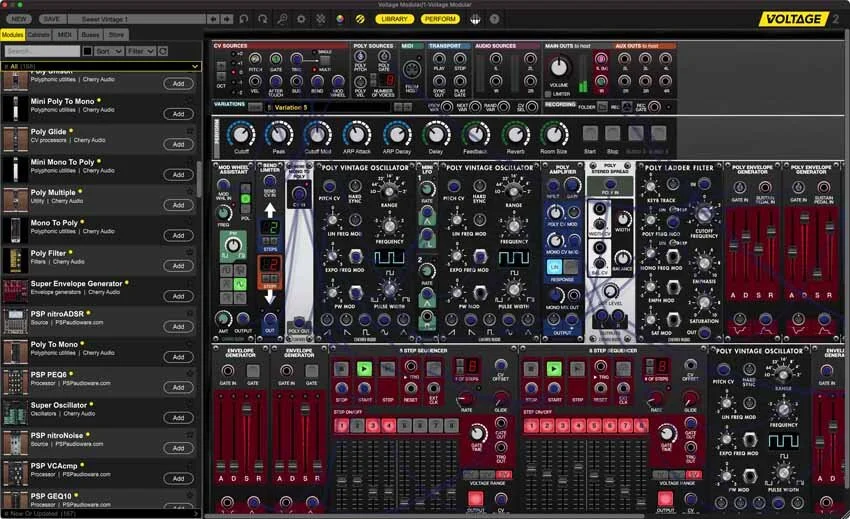Click the Cutoff knob in Perform panel
Viewport: 850px width, 519px height.
241,134
